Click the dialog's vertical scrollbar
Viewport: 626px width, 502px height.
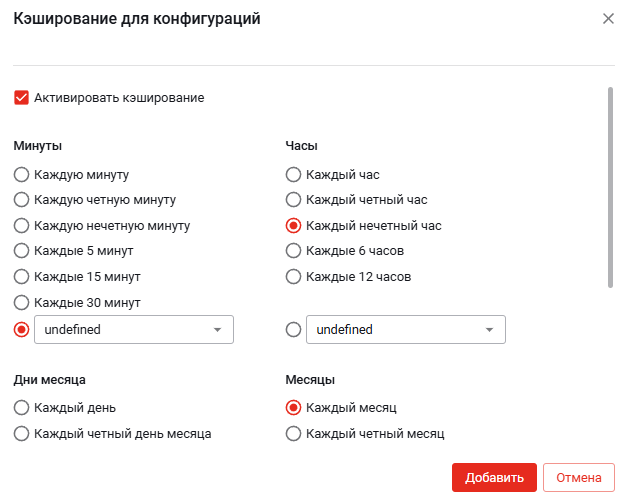pos(610,187)
